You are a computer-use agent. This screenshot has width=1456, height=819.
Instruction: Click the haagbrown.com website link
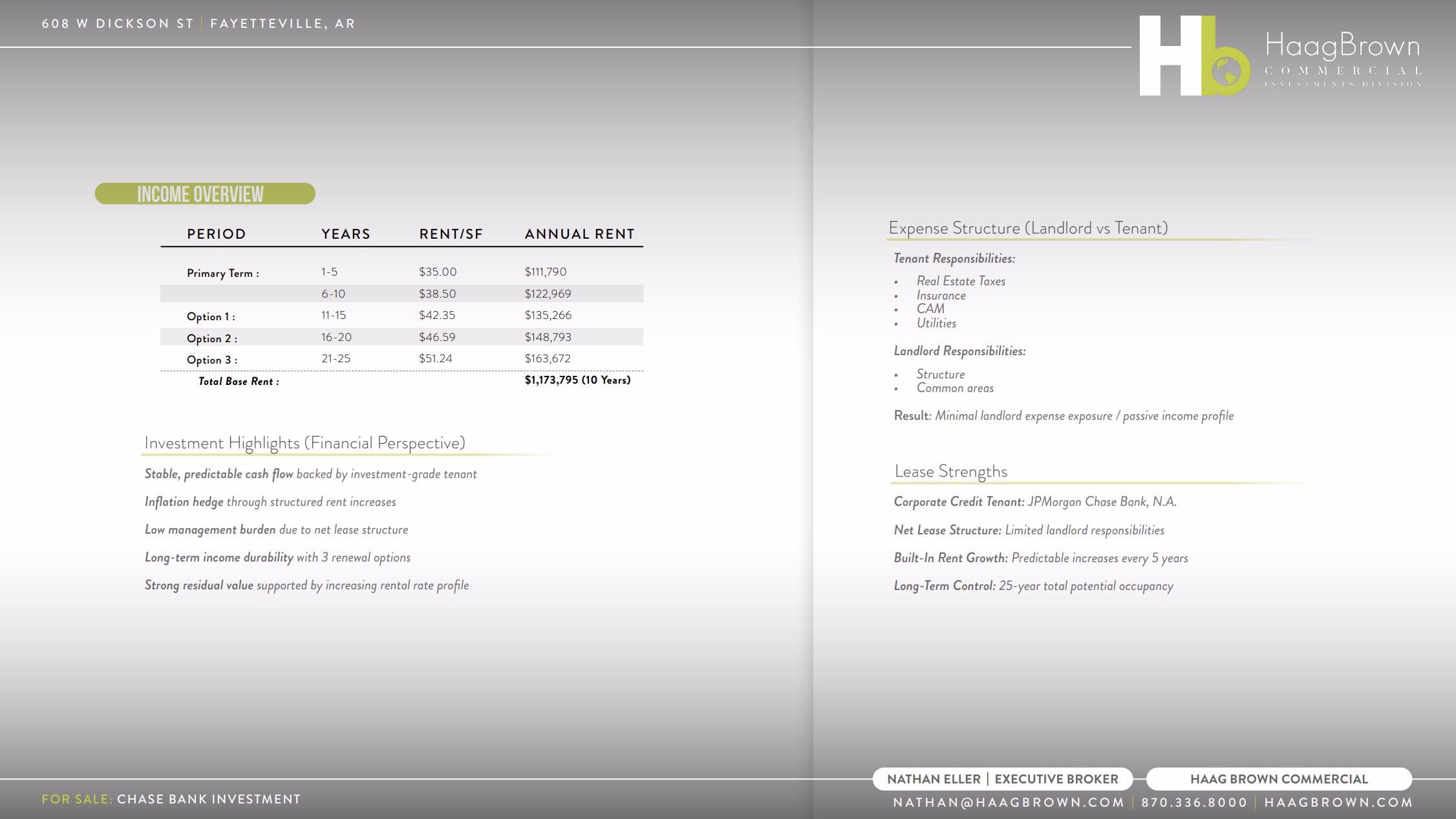[x=1338, y=802]
